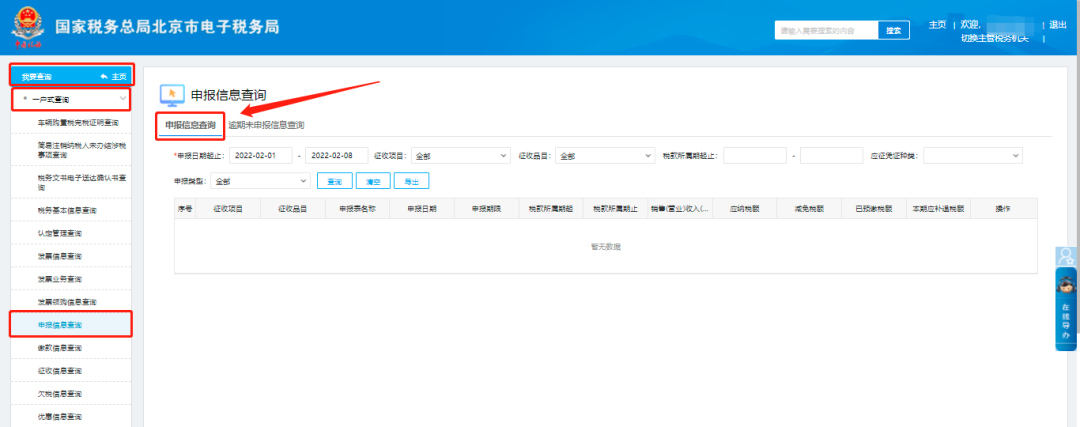Screen dimensions: 1080x427
Task: Open the 应征凭证种类 dropdown
Action: coord(973,156)
